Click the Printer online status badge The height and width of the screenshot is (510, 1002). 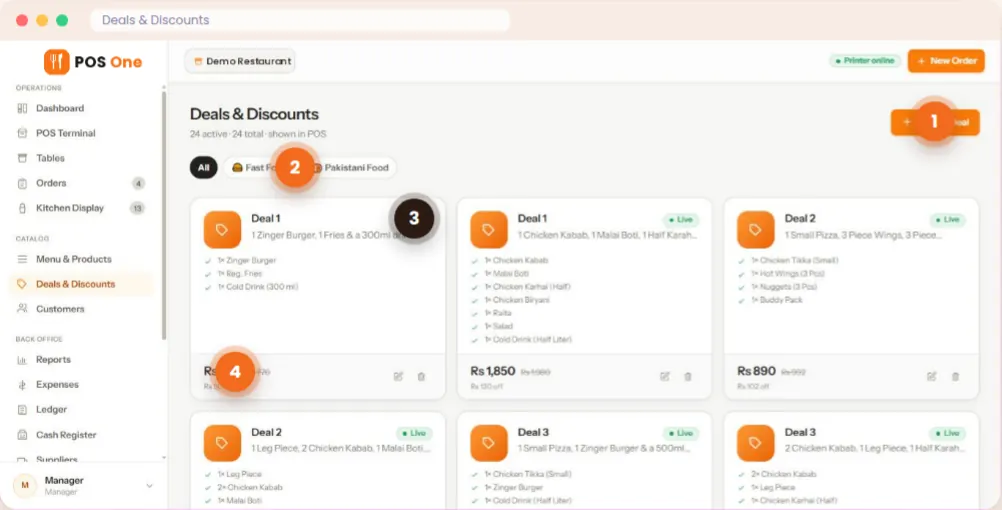pyautogui.click(x=865, y=61)
